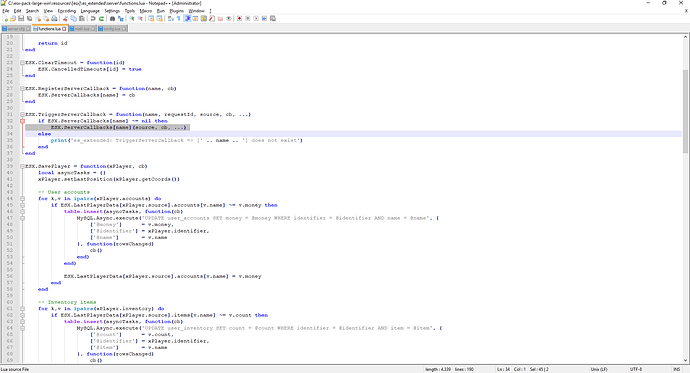690x373 pixels.
Task: Click line number 39 in margin
Action: coord(10,166)
